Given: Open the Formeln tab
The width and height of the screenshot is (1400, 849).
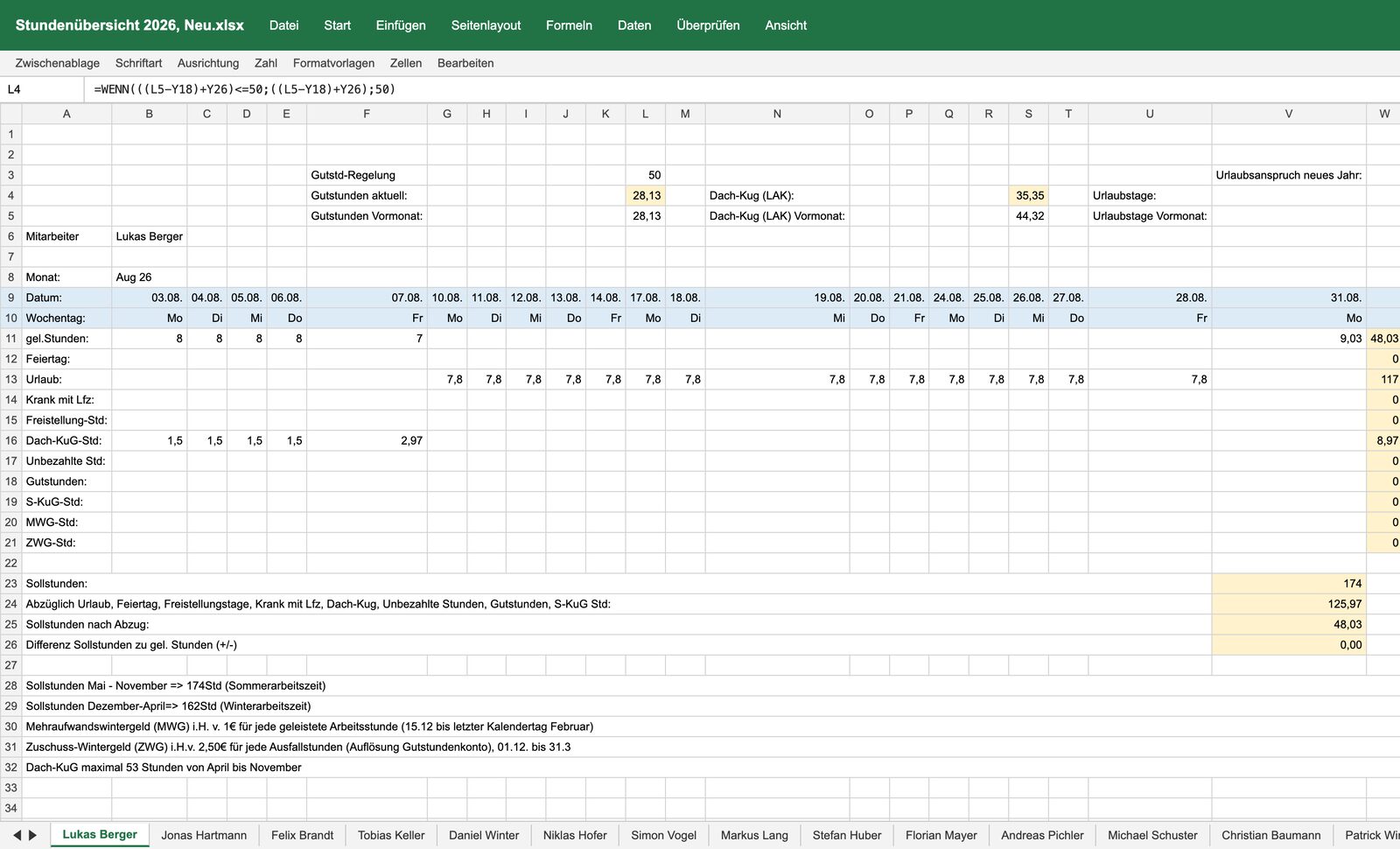Looking at the screenshot, I should pos(569,25).
